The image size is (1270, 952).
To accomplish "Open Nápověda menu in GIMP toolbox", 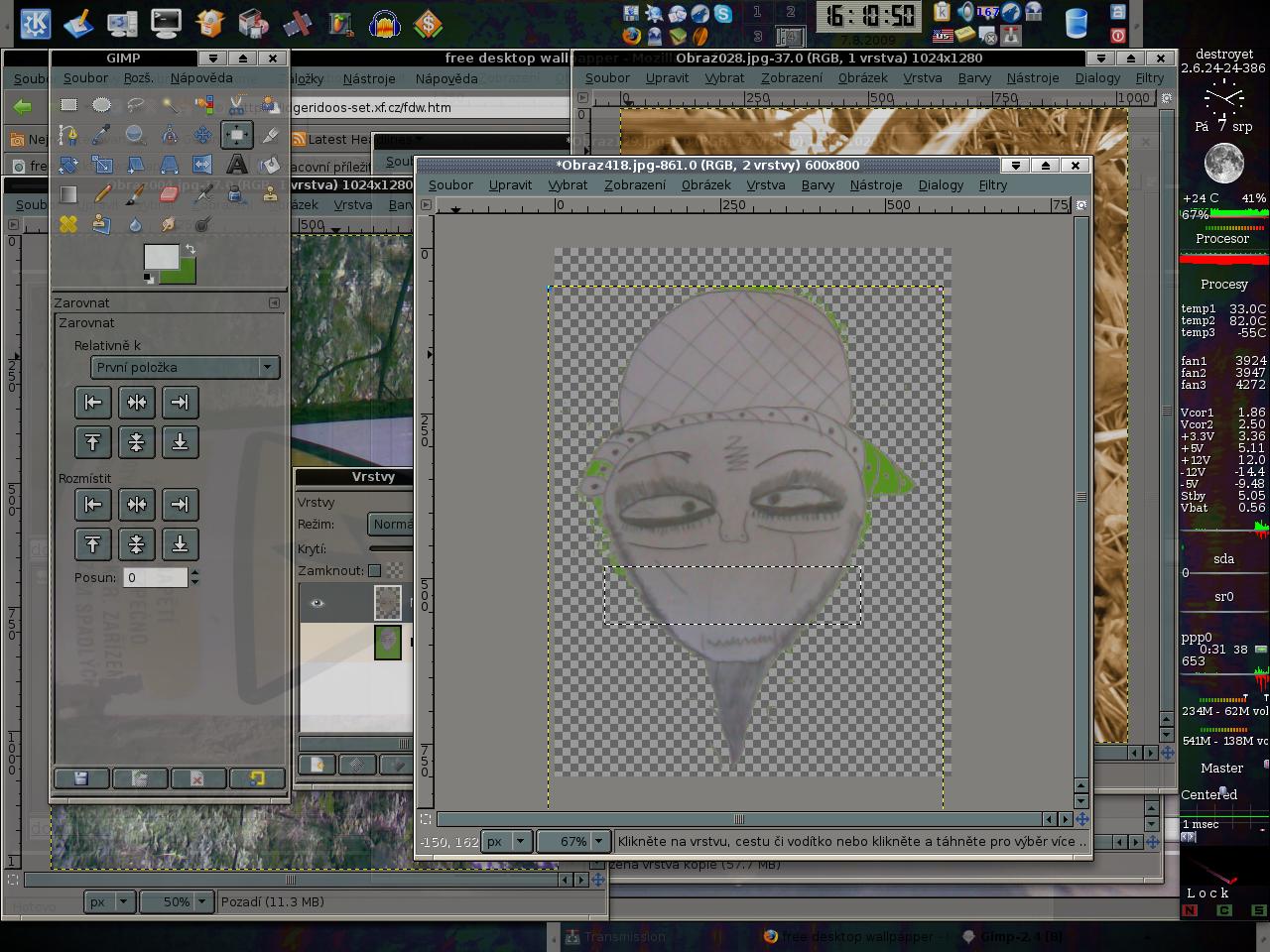I will point(201,77).
